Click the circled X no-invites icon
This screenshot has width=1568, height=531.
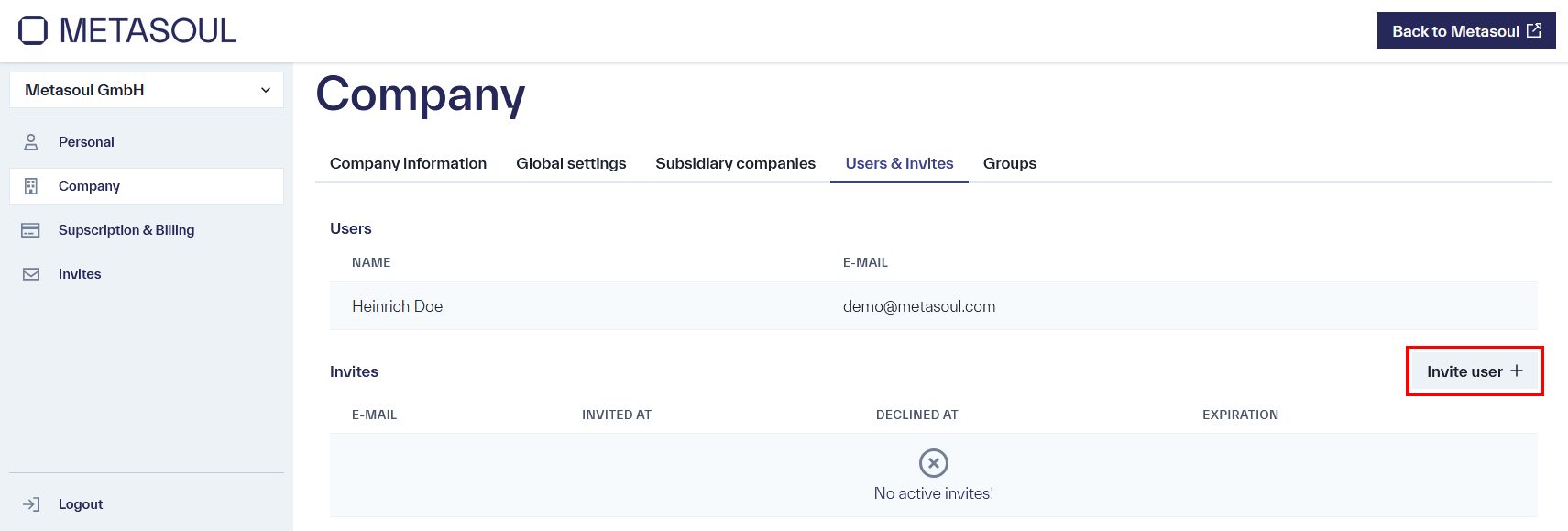click(934, 463)
